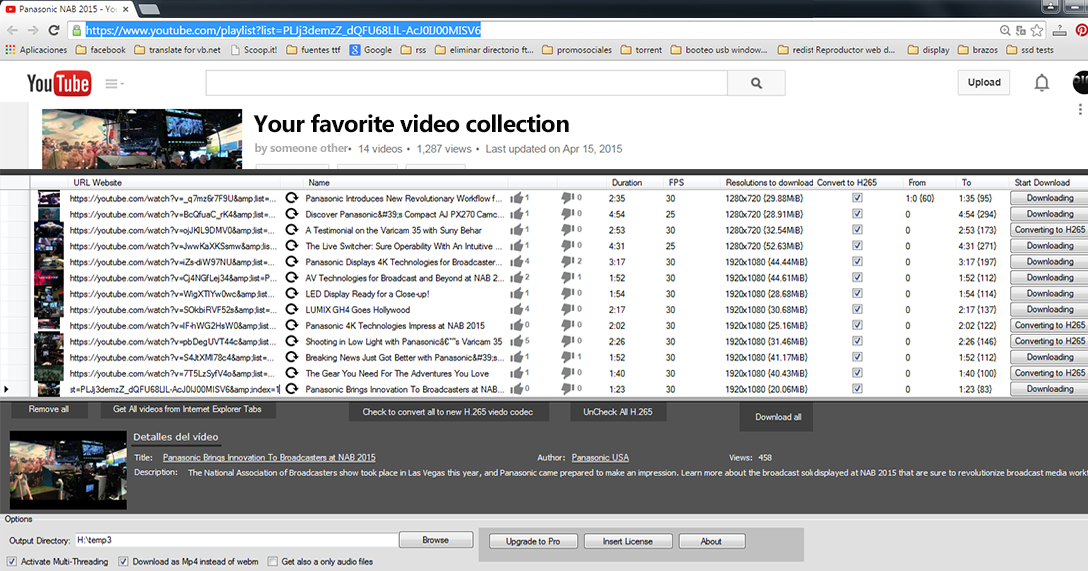Image resolution: width=1088 pixels, height=571 pixels.
Task: Click thumbs up icon for AV Technologies for Broadcast row
Action: point(516,278)
